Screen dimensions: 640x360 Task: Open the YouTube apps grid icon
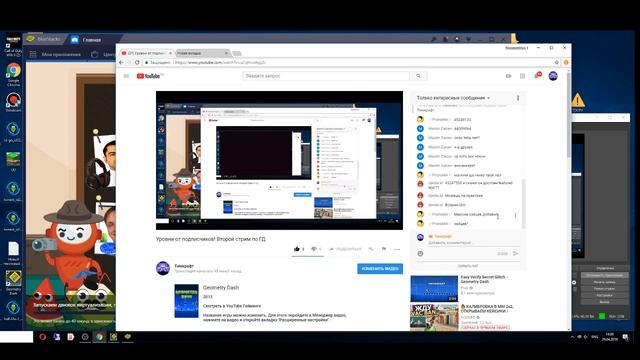(522, 76)
